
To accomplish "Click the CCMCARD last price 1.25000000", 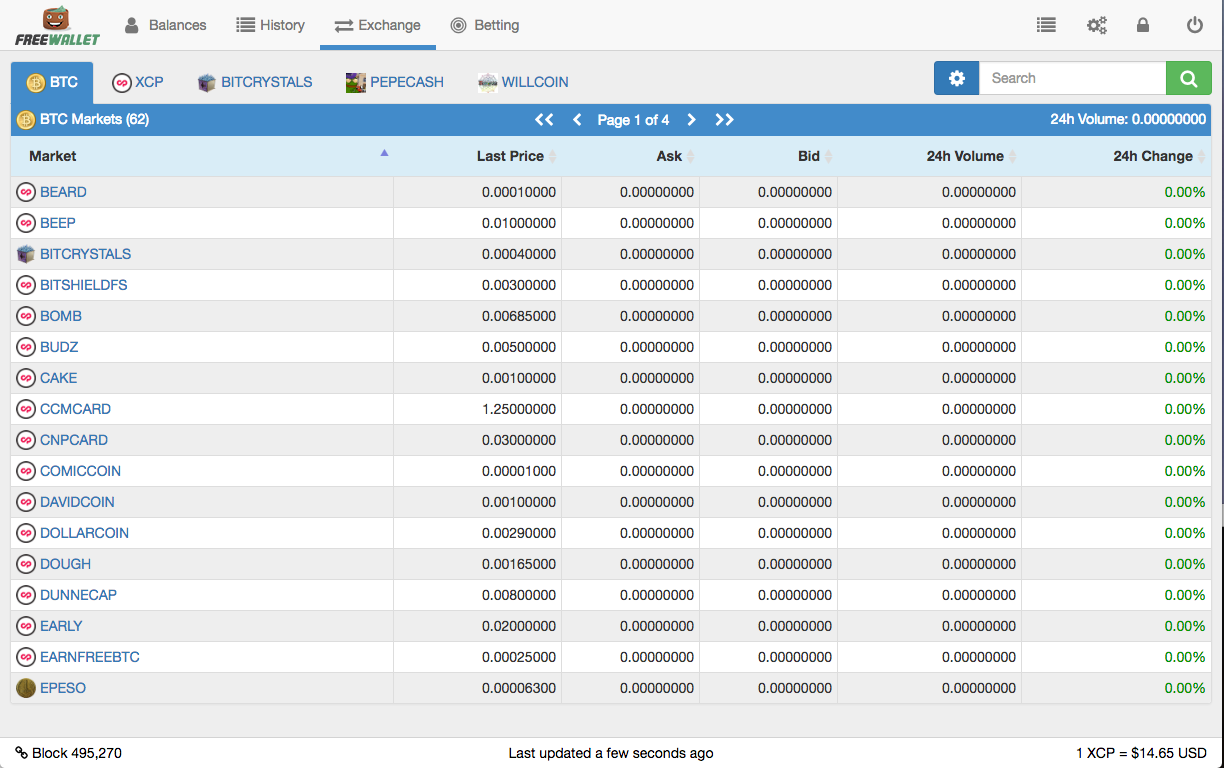I will click(x=519, y=409).
